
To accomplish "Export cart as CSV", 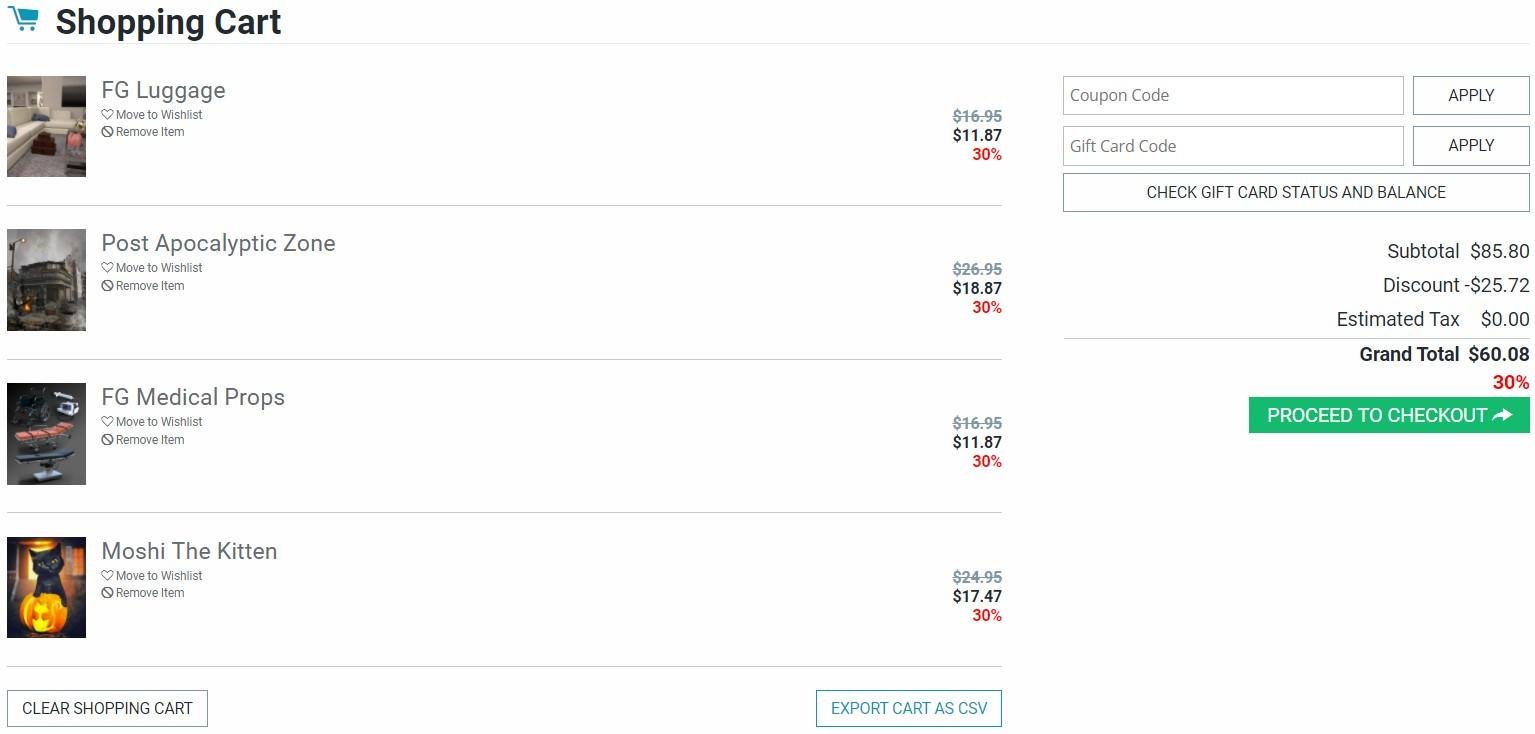I will point(908,708).
